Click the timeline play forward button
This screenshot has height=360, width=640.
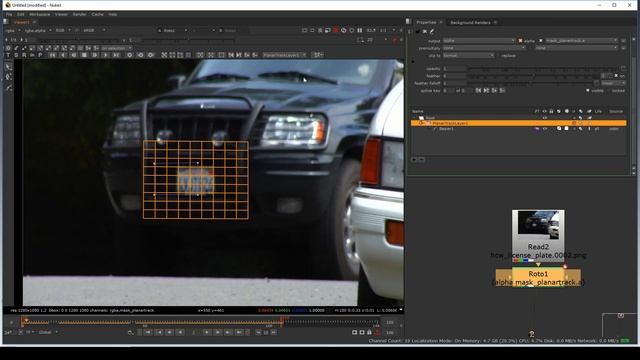click(207, 333)
